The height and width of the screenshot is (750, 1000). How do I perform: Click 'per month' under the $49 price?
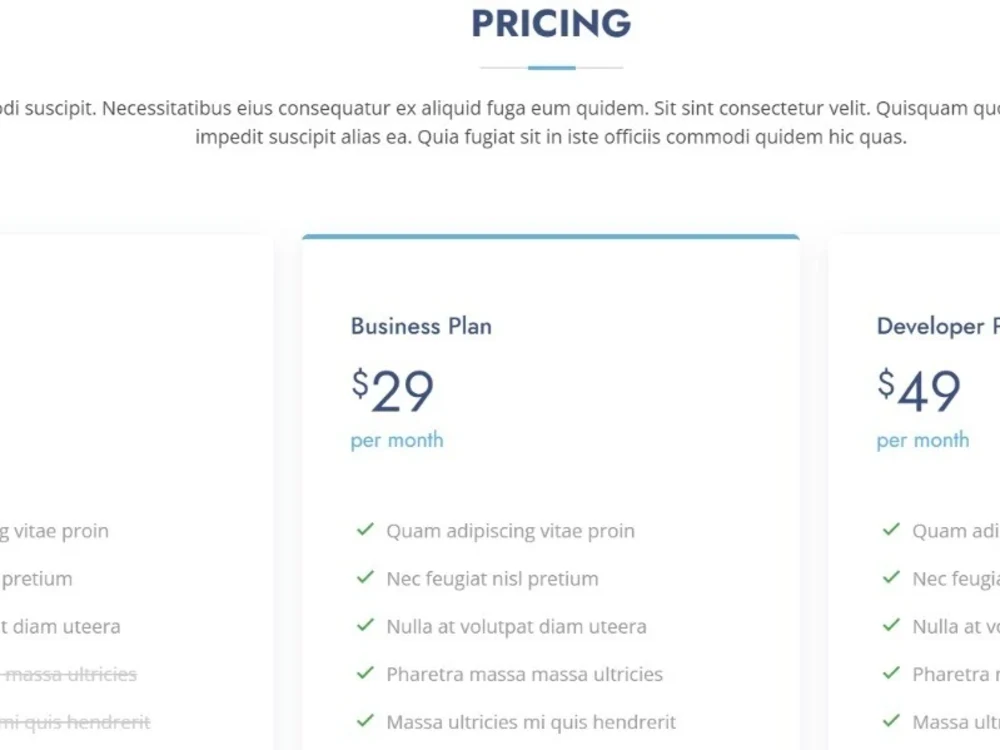coord(923,441)
